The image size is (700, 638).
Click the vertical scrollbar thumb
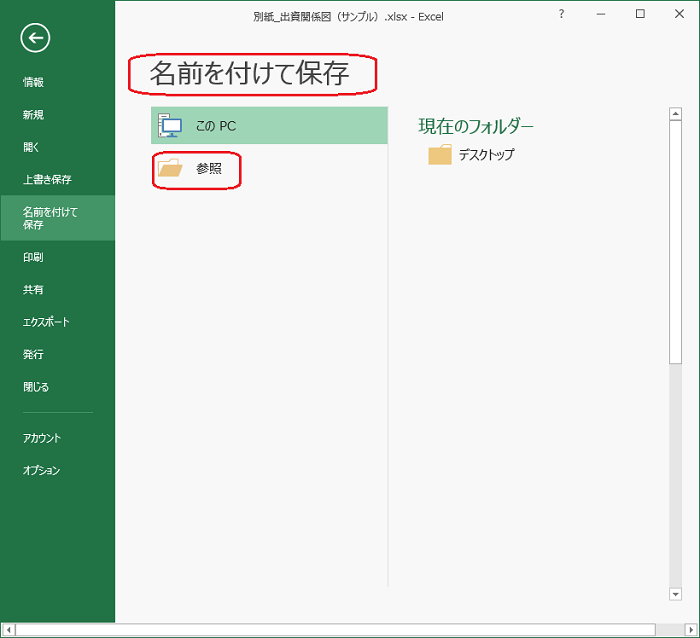pyautogui.click(x=675, y=242)
